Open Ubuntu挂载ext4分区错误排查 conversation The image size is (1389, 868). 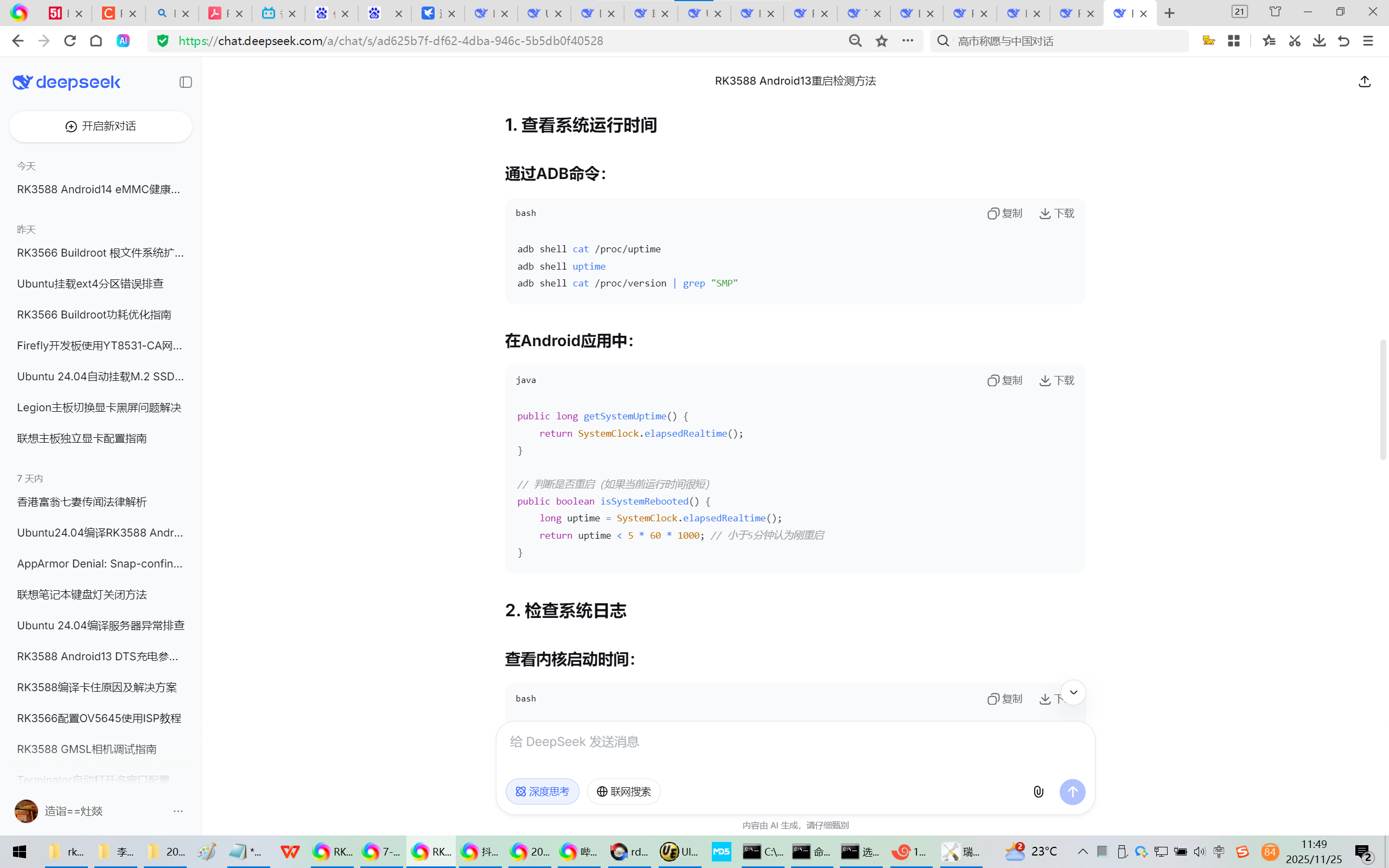tap(90, 284)
